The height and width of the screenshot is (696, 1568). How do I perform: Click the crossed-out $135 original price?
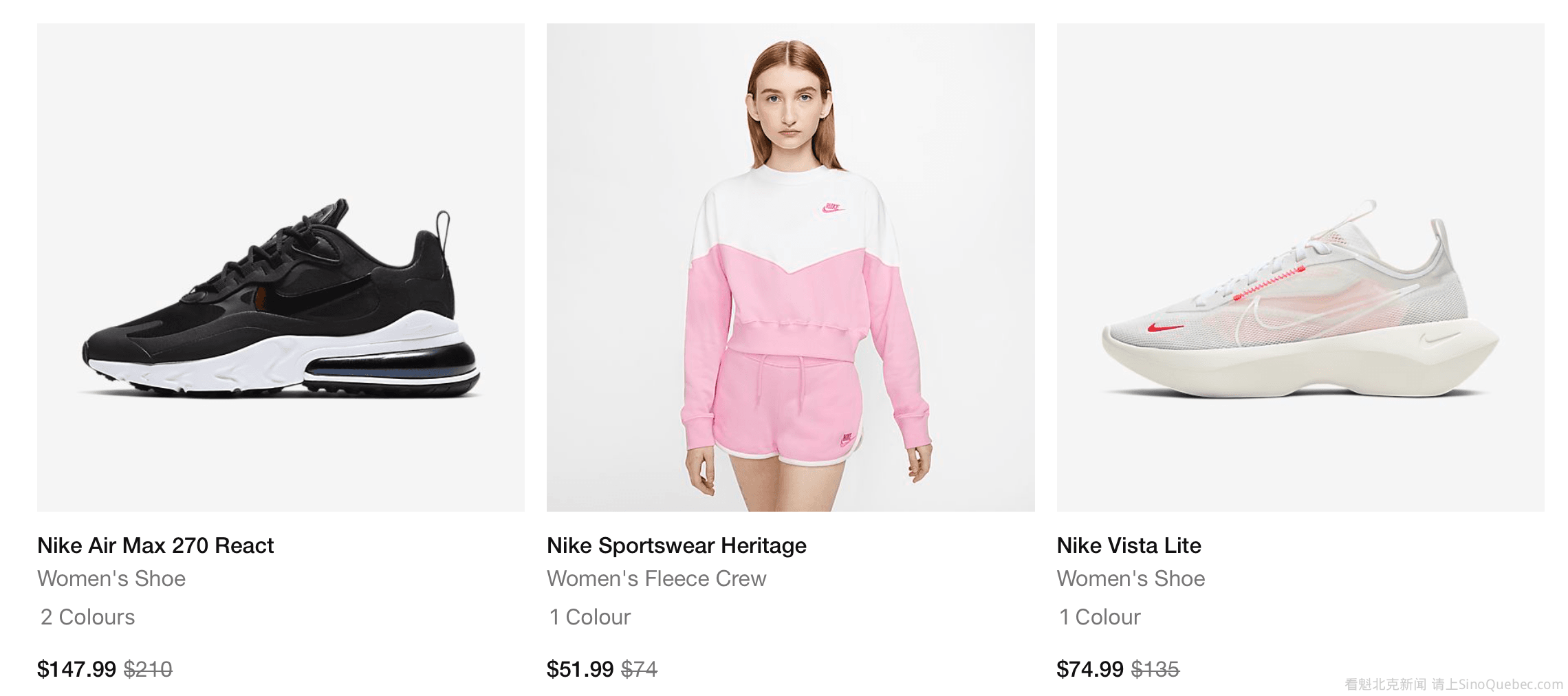(1155, 668)
